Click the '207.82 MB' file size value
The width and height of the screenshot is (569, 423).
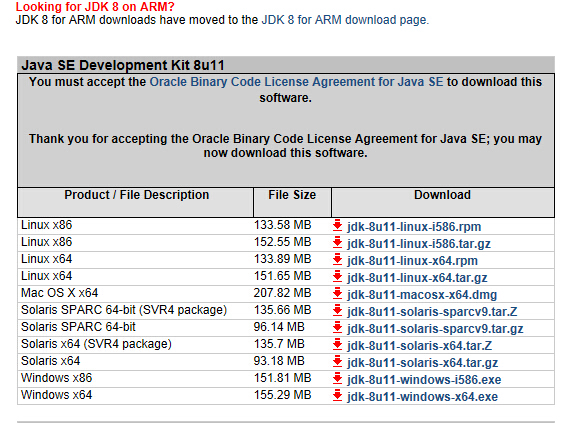pyautogui.click(x=282, y=293)
